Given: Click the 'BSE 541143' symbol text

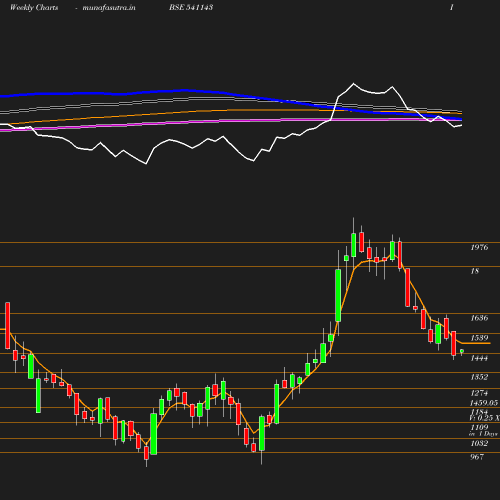Looking at the screenshot, I should coord(191,7).
